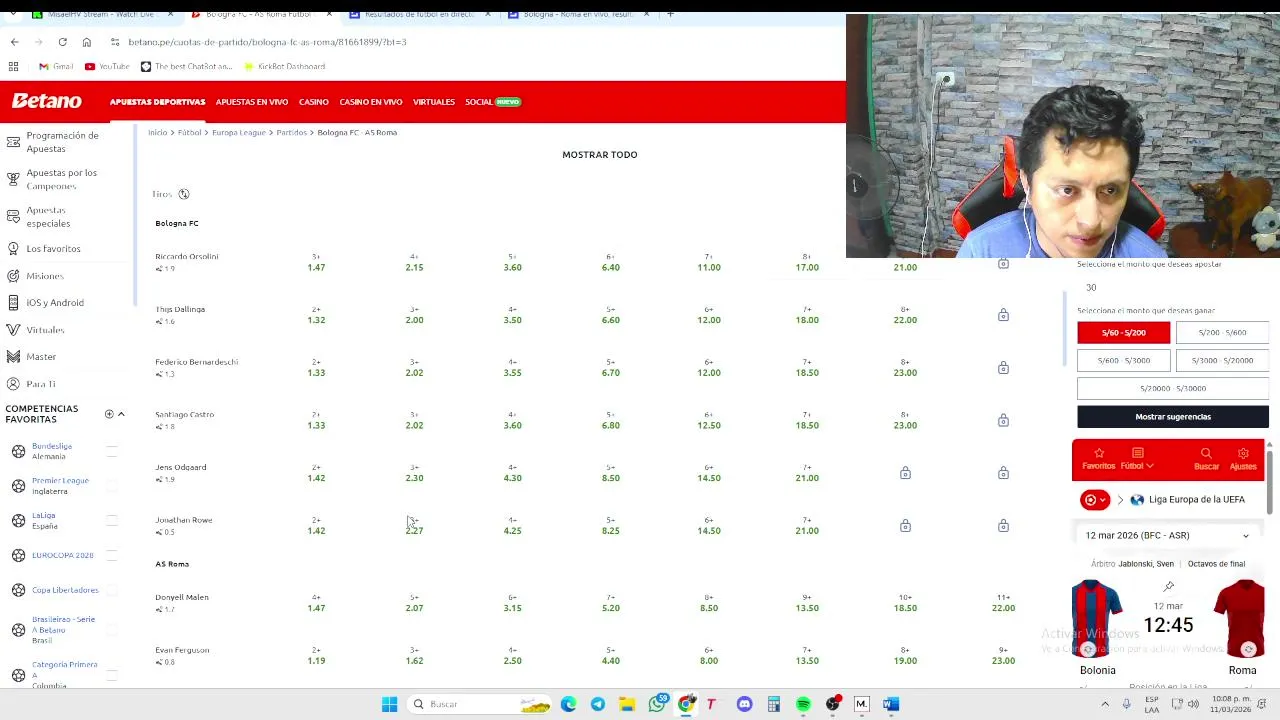Toggle EUROCOPA 2028 favorite checkbox
The image size is (1280, 720).
[x=112, y=555]
